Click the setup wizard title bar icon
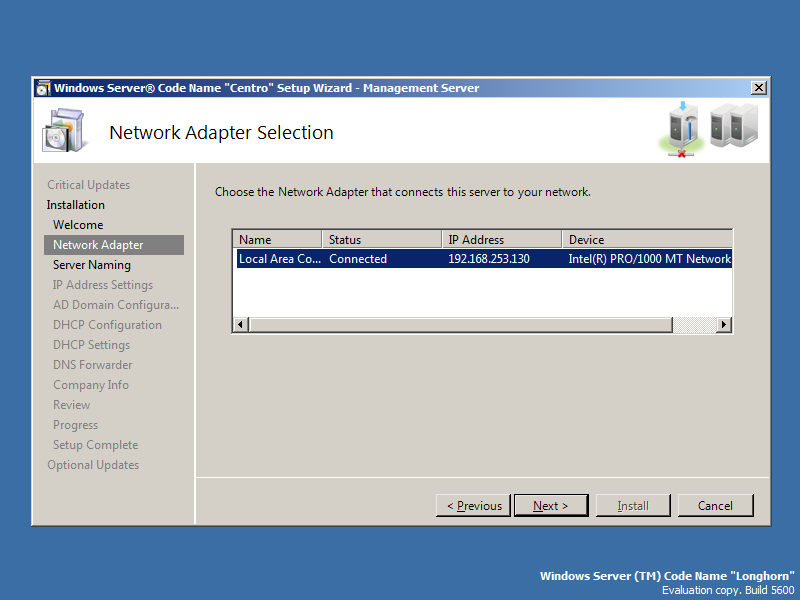Viewport: 800px width, 600px height. (43, 88)
